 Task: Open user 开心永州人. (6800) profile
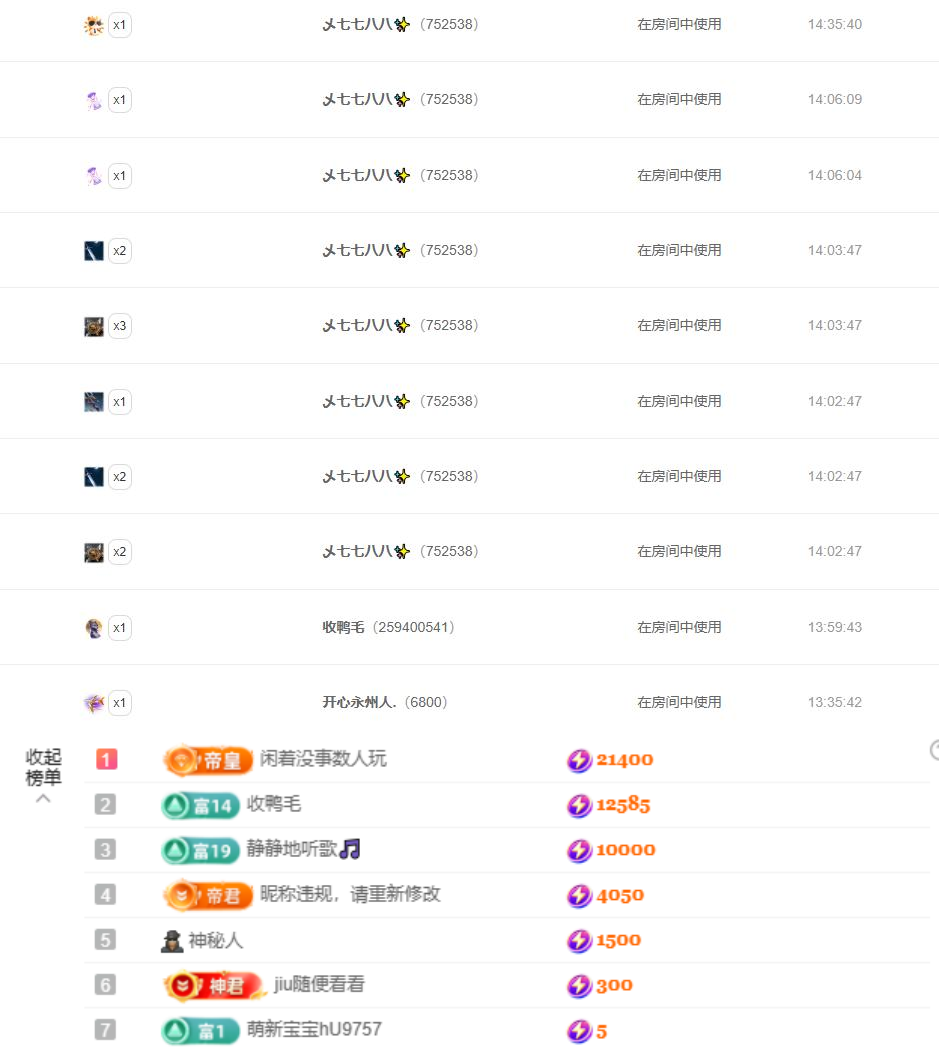coord(384,703)
